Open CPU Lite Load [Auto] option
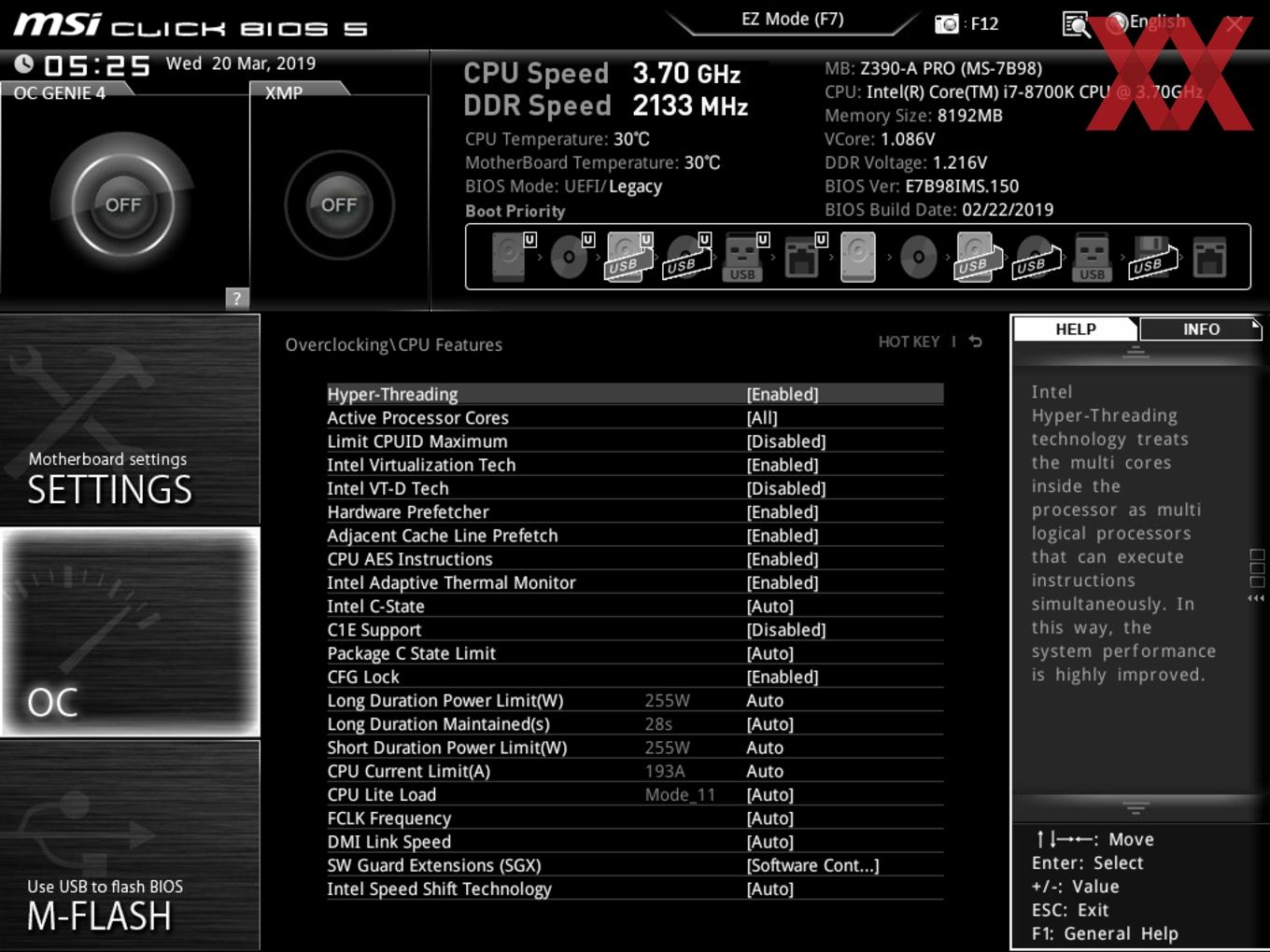 pos(770,794)
